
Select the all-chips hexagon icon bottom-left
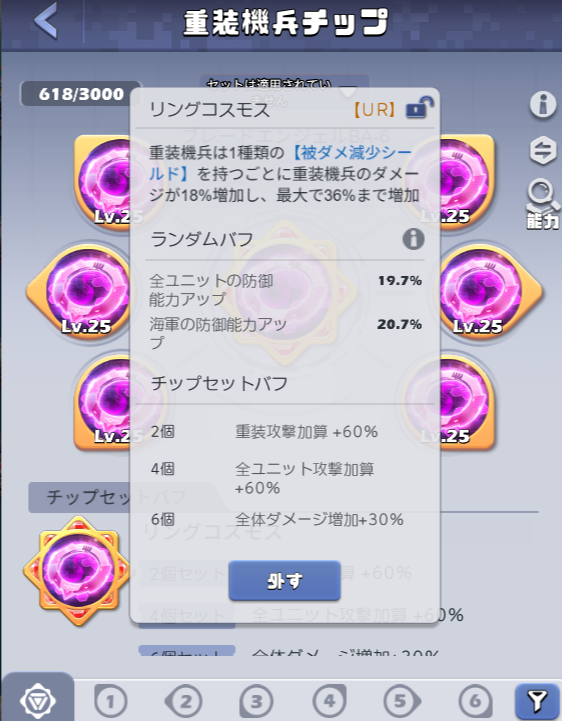click(x=38, y=701)
